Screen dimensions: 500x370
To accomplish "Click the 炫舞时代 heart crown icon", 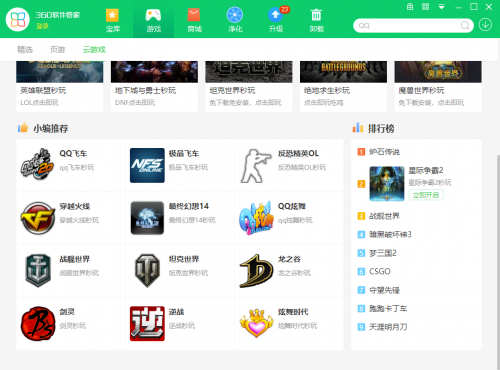I will (x=256, y=323).
